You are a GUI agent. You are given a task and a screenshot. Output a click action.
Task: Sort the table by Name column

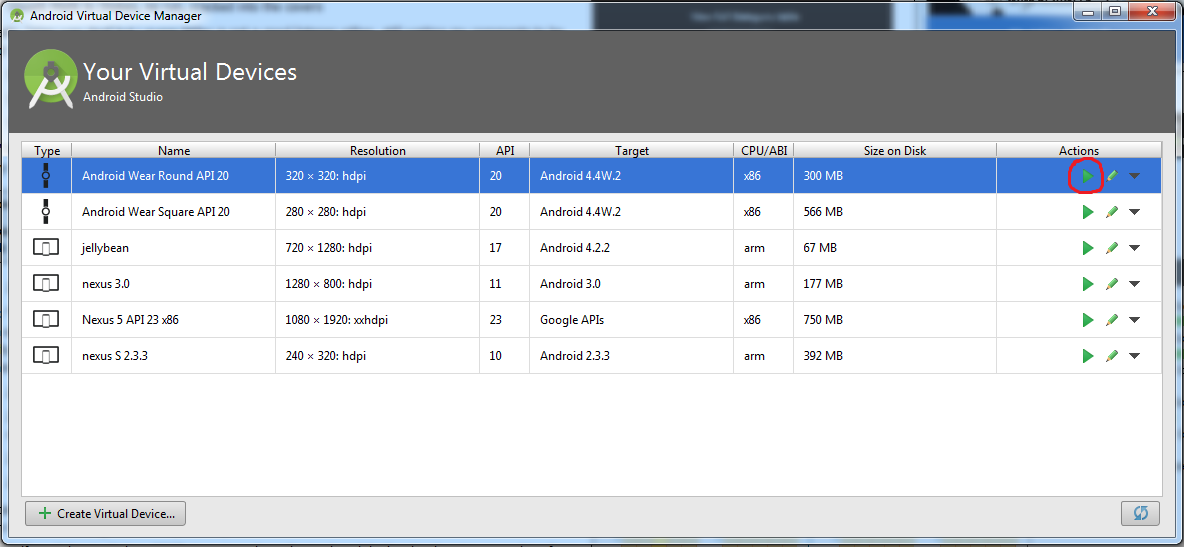pos(174,150)
